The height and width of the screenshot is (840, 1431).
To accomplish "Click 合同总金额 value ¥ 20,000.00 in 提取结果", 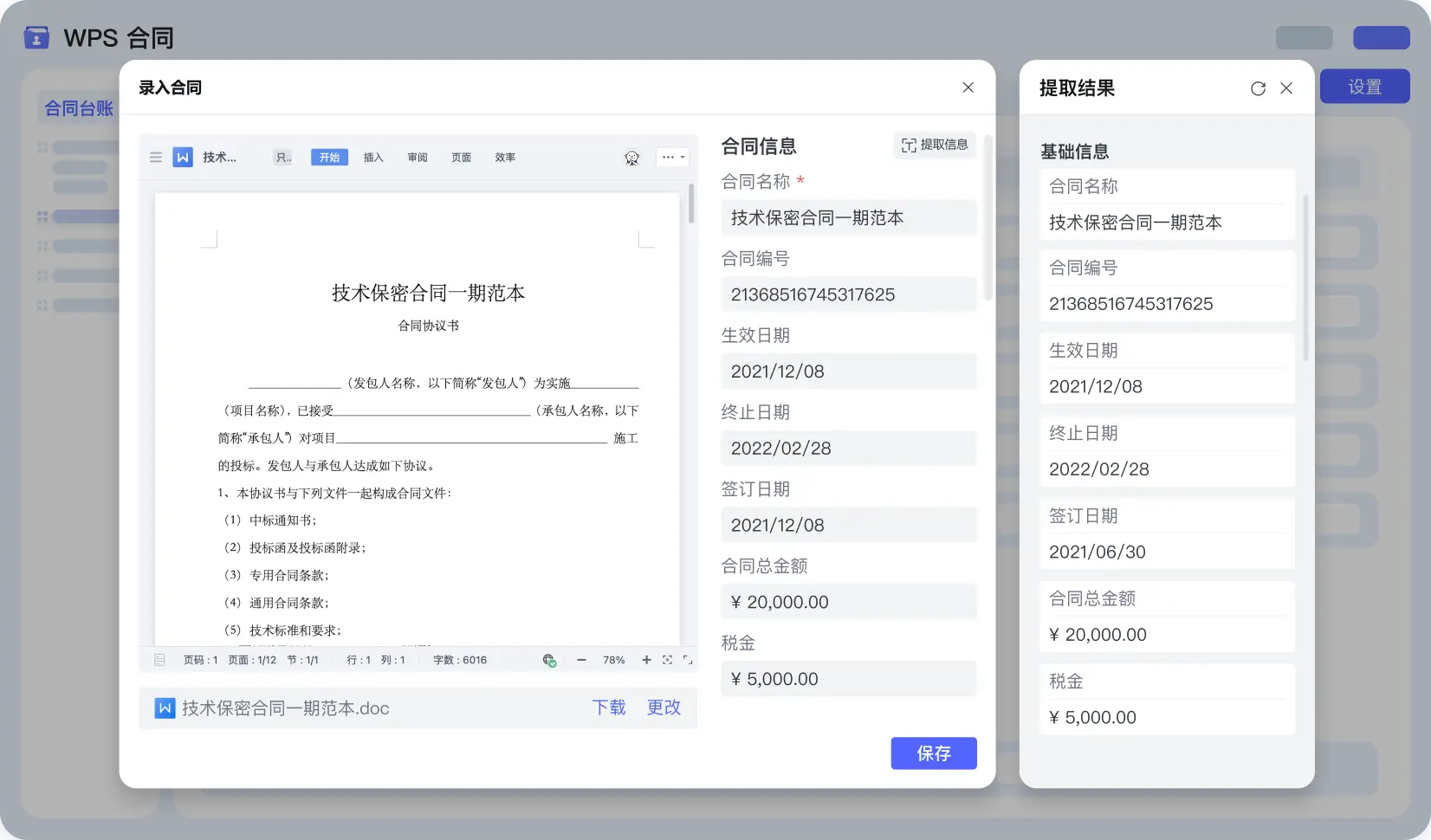I will [x=1098, y=635].
